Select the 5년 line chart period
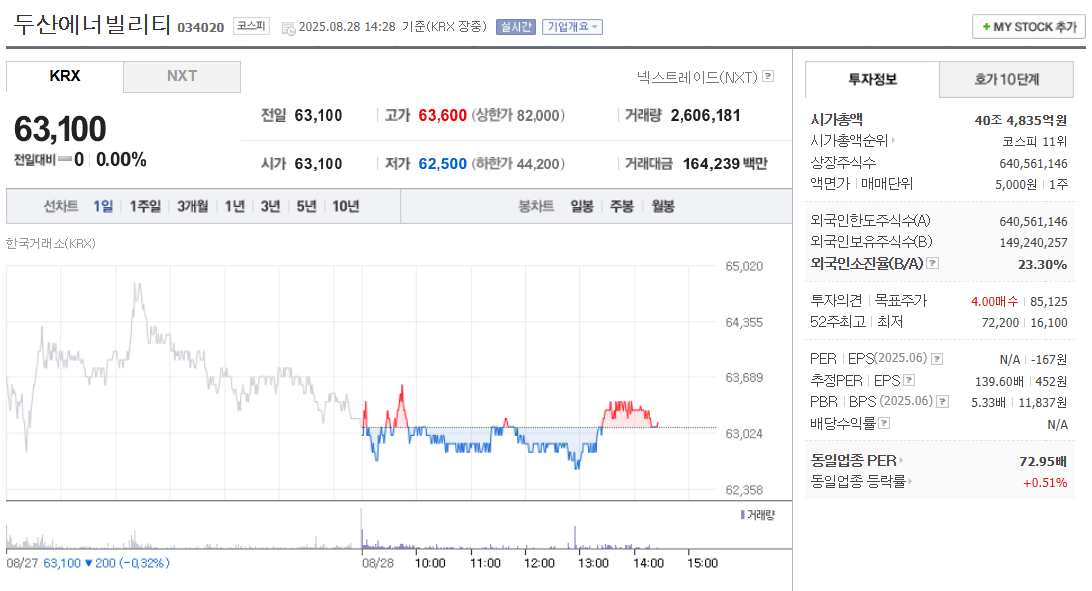Image resolution: width=1092 pixels, height=591 pixels. click(x=306, y=206)
